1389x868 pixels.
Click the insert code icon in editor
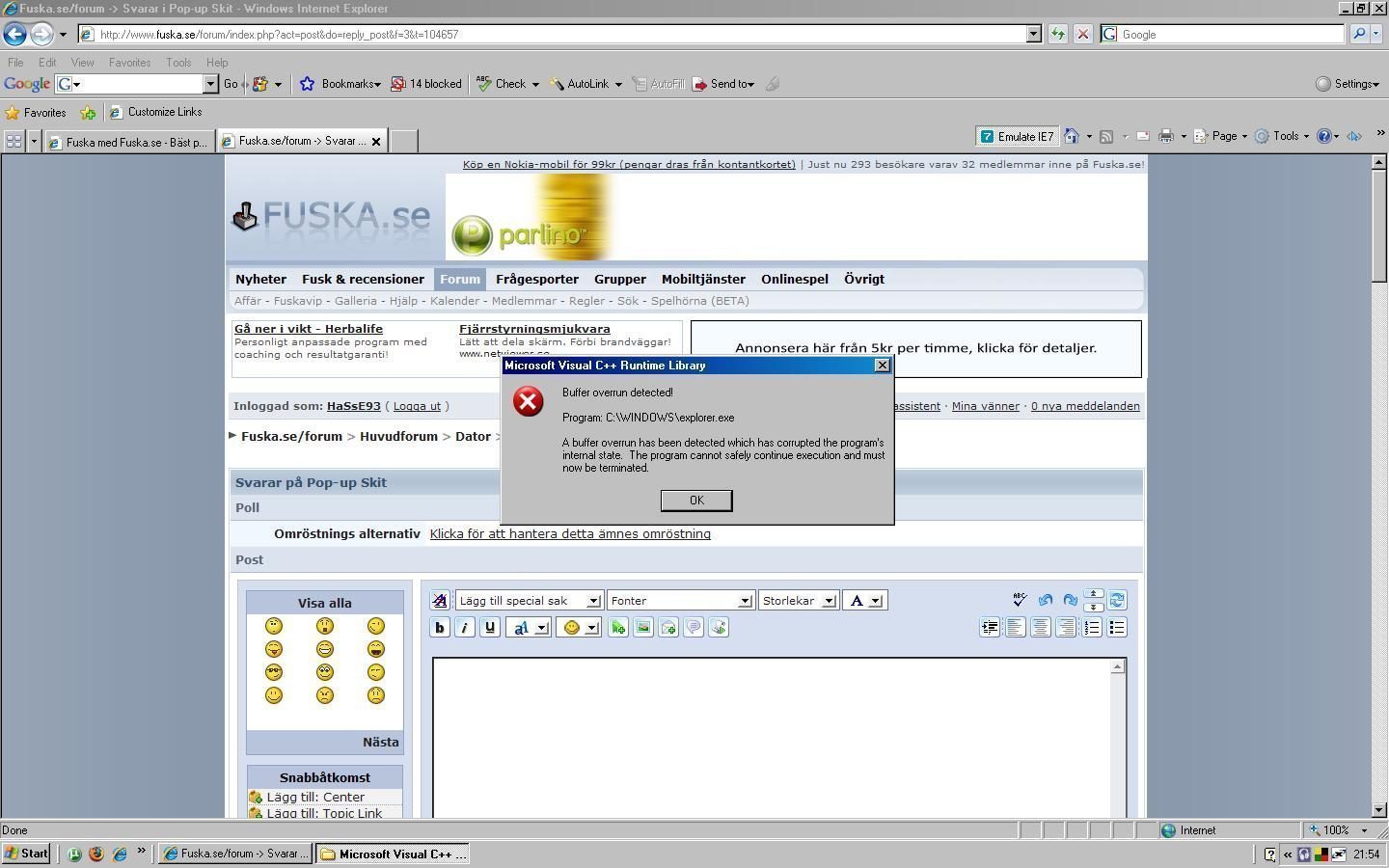(719, 628)
